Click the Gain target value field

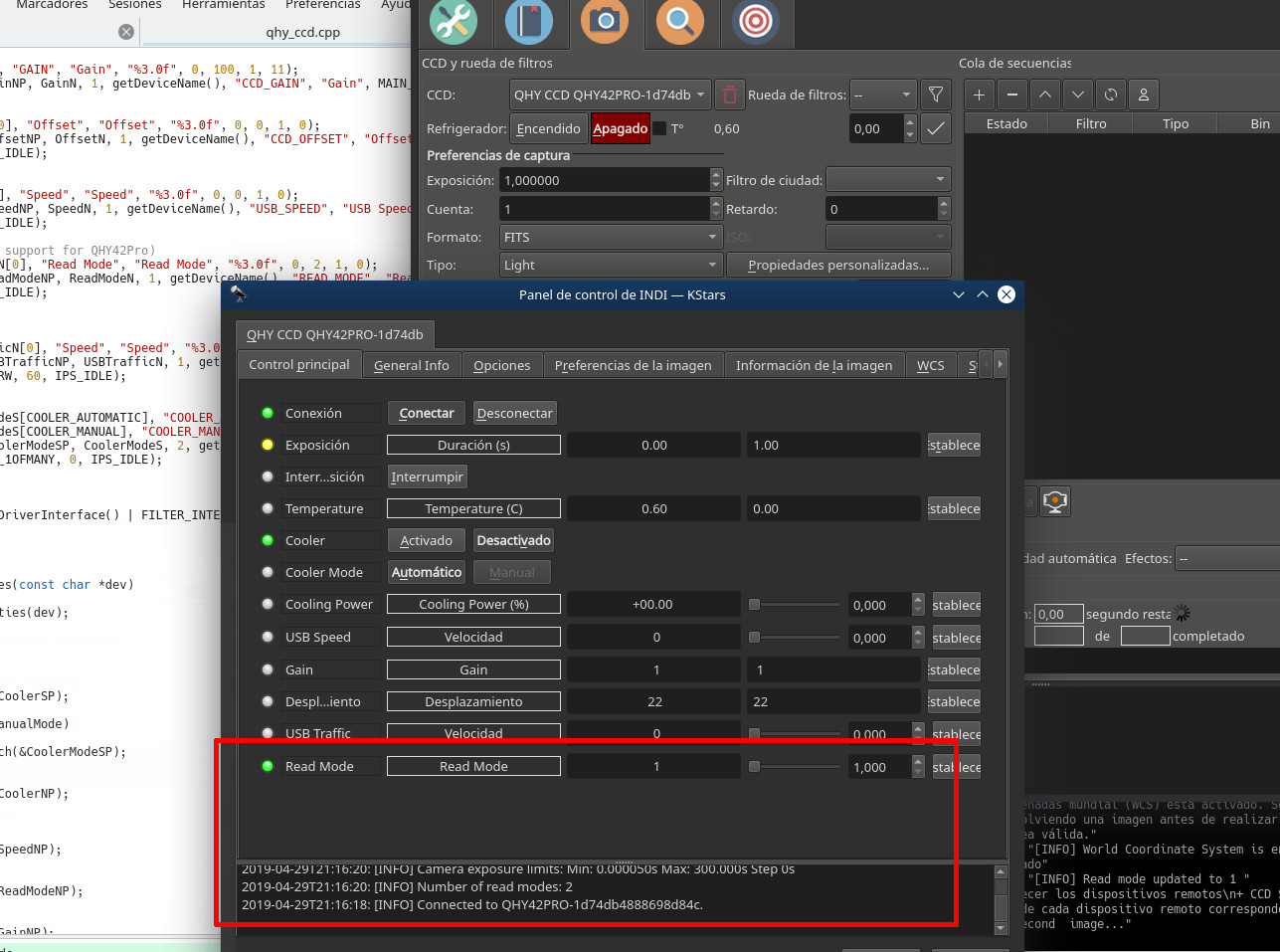[x=833, y=669]
